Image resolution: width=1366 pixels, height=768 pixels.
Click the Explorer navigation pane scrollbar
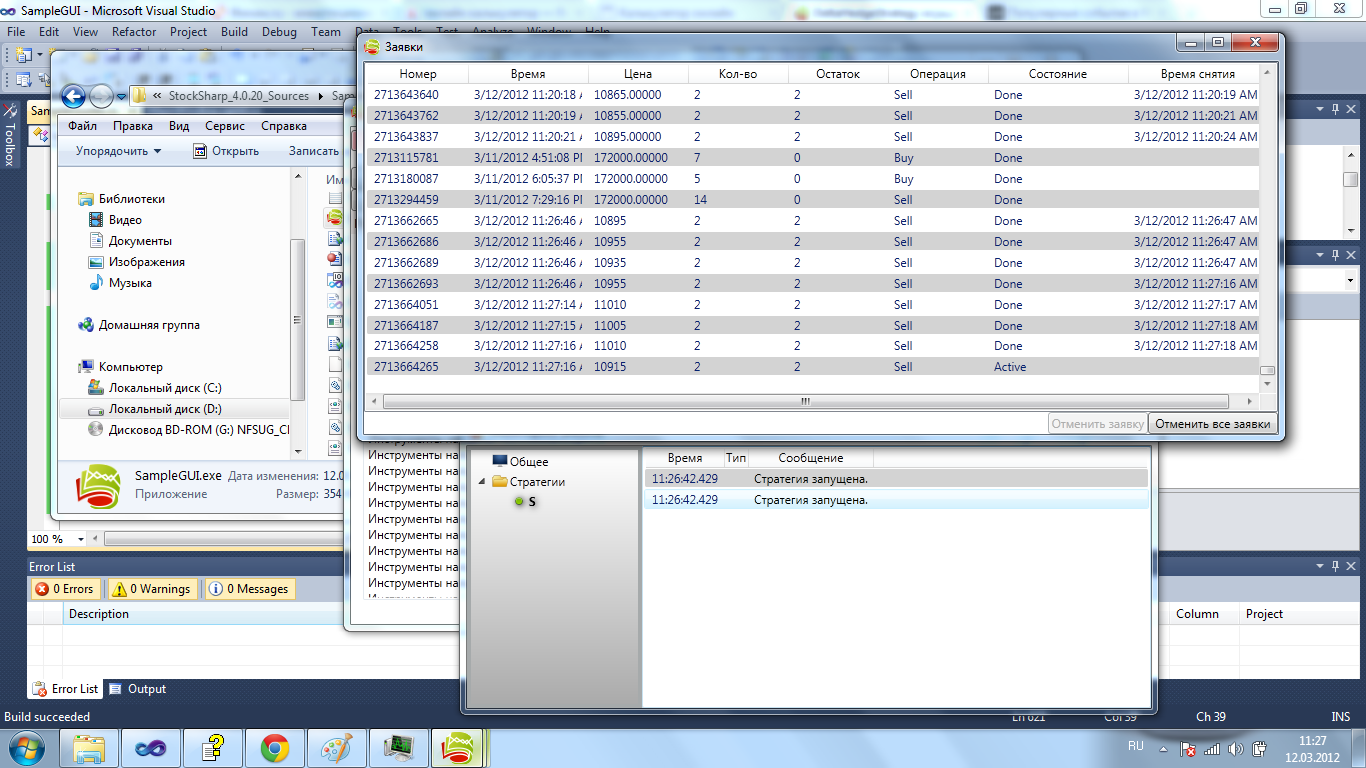[296, 320]
